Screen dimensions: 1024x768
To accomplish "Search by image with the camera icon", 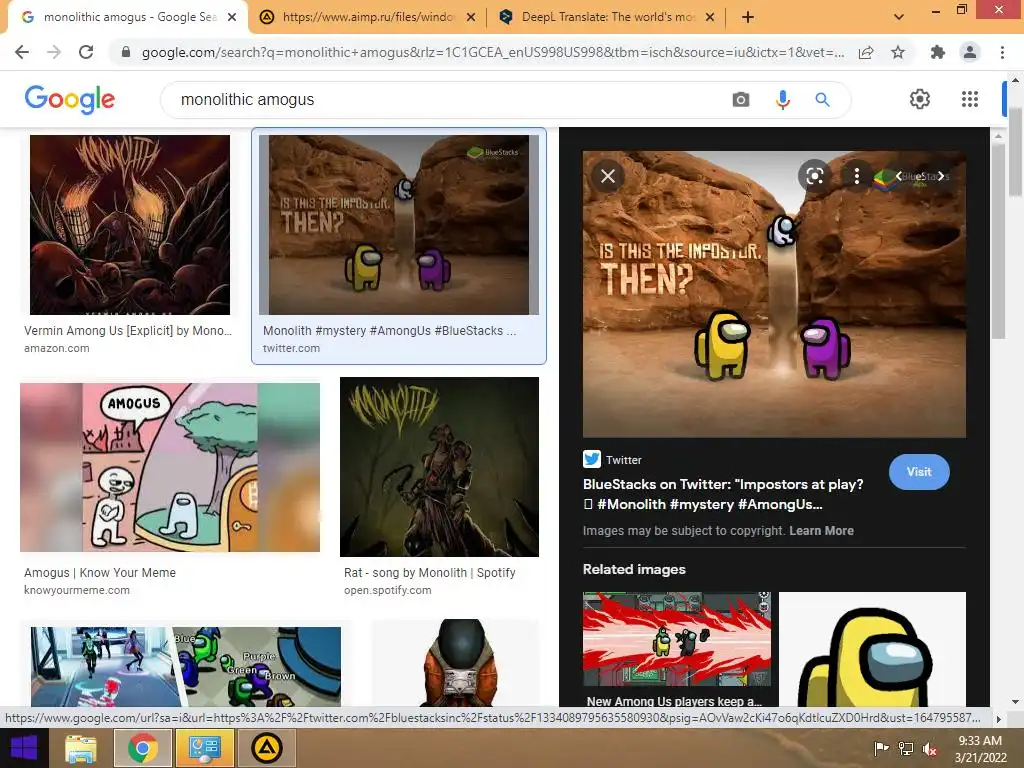I will pyautogui.click(x=741, y=100).
